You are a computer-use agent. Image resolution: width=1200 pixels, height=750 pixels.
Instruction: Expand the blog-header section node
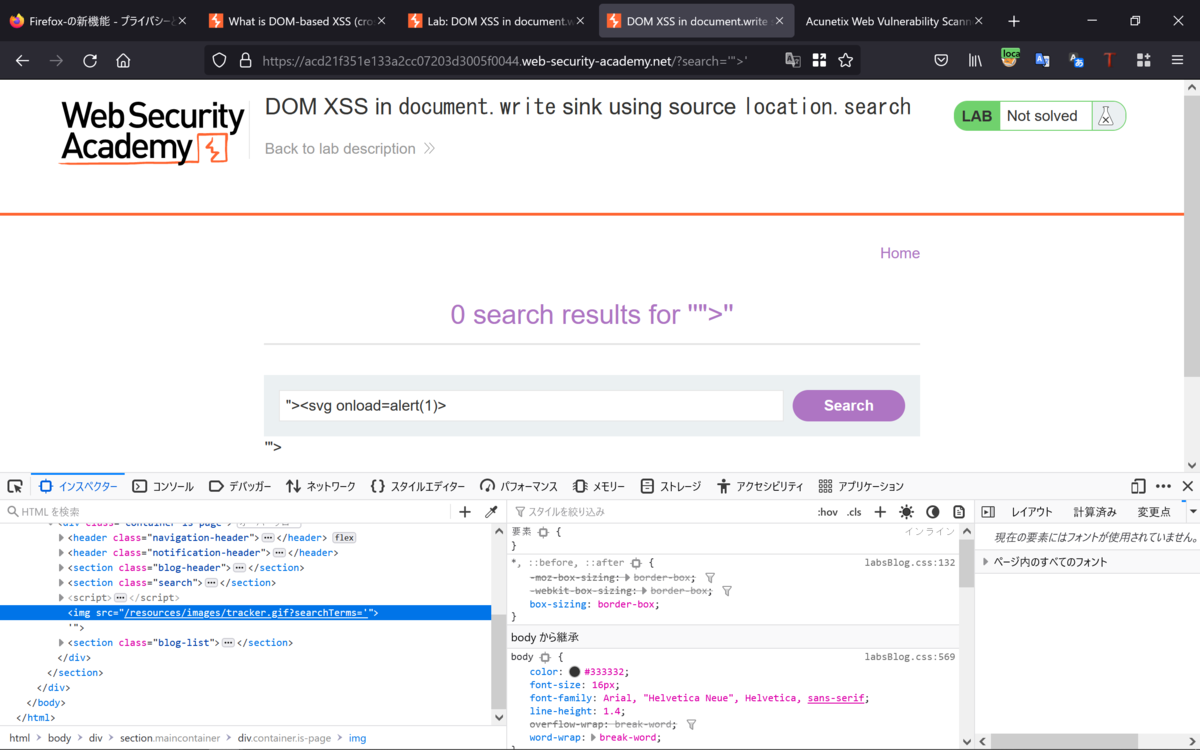click(61, 568)
